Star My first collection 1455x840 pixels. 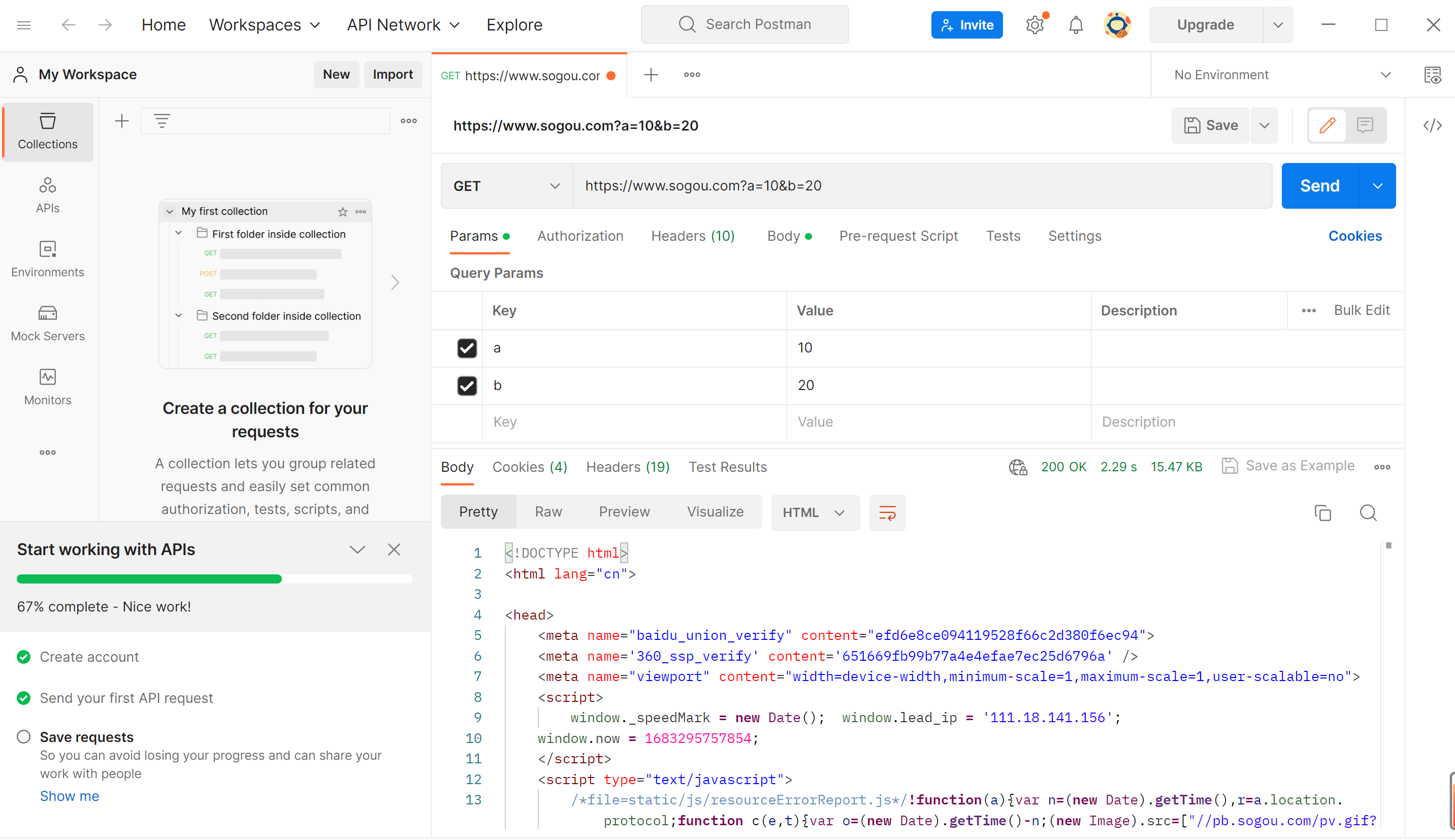click(x=343, y=212)
